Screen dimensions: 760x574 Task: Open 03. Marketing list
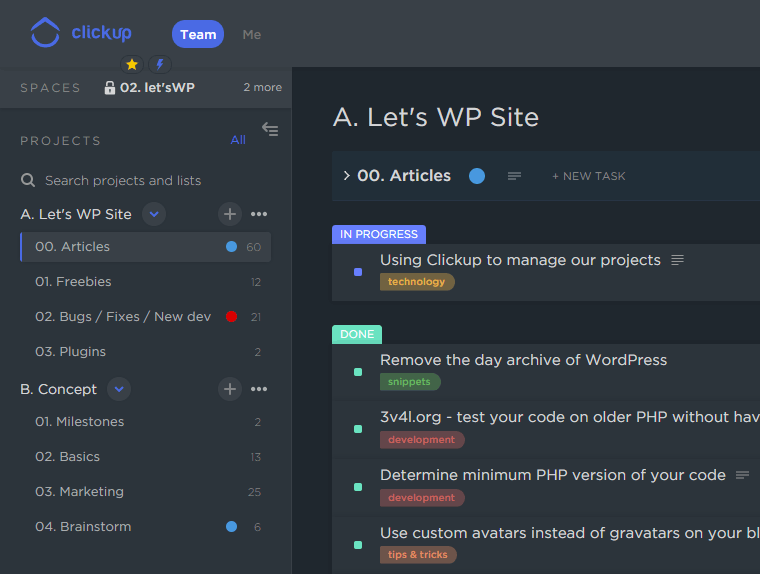click(x=145, y=492)
